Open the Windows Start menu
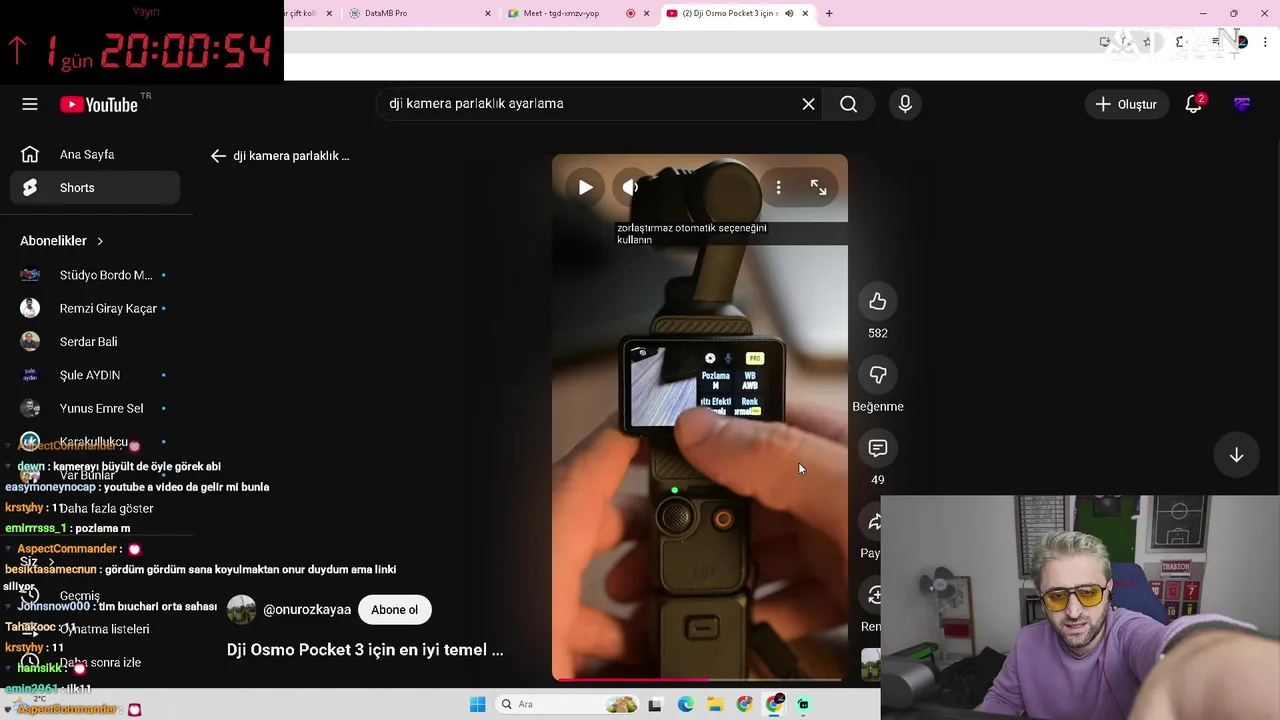Screen dimensions: 1280x720 (478, 705)
